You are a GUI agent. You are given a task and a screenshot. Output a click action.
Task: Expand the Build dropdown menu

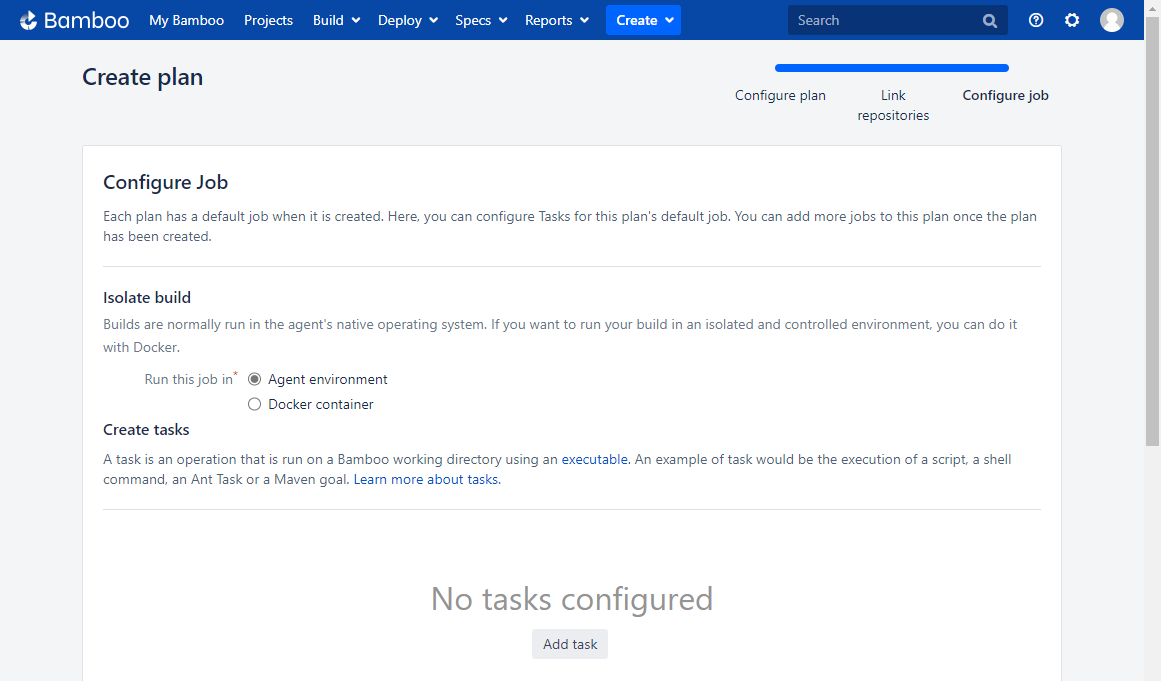[336, 20]
